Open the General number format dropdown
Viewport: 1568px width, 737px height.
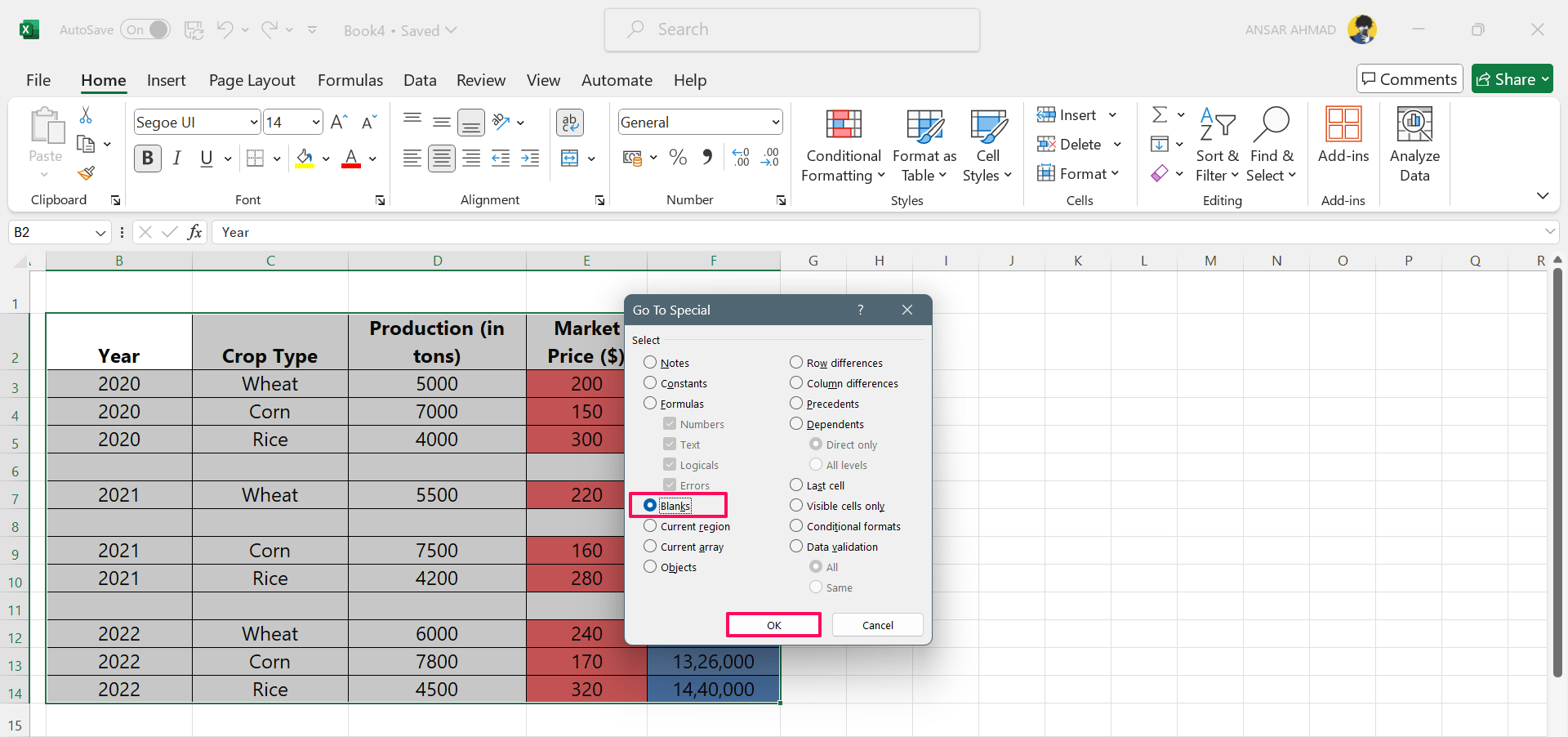(x=775, y=123)
